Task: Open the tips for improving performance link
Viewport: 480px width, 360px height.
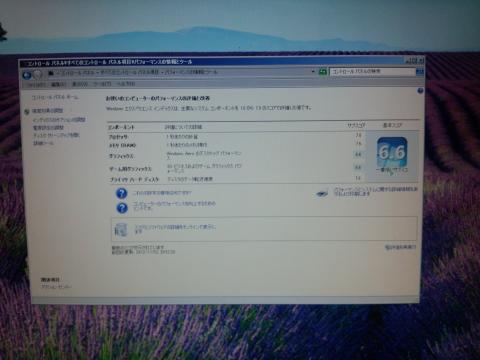Action: [x=174, y=205]
